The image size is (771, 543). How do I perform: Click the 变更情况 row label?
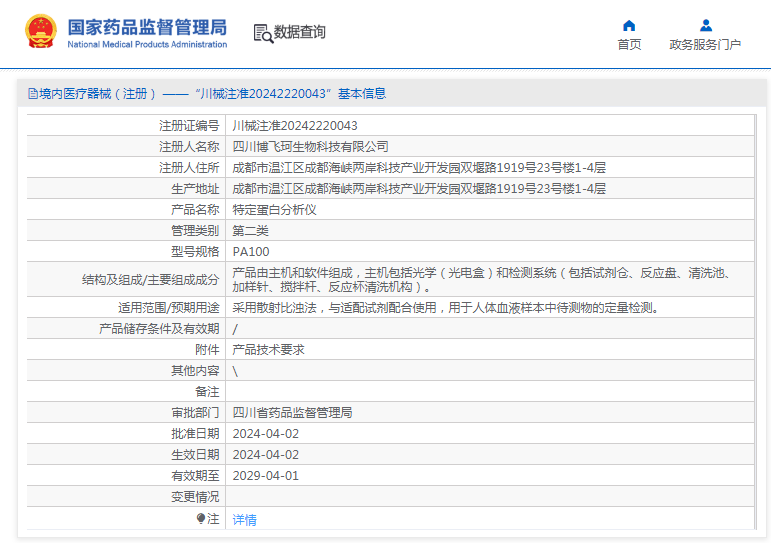195,497
